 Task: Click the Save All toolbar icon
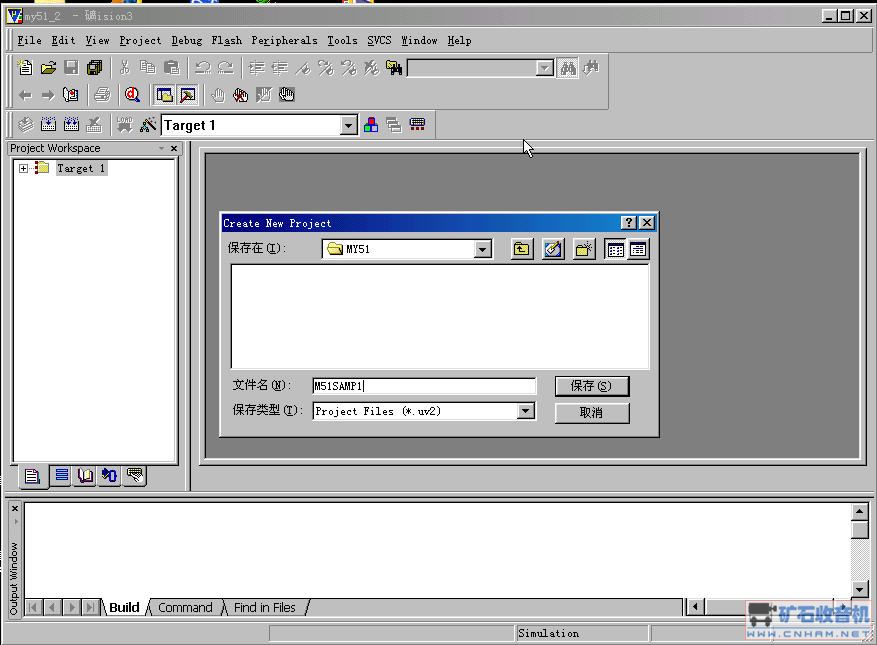pos(95,68)
